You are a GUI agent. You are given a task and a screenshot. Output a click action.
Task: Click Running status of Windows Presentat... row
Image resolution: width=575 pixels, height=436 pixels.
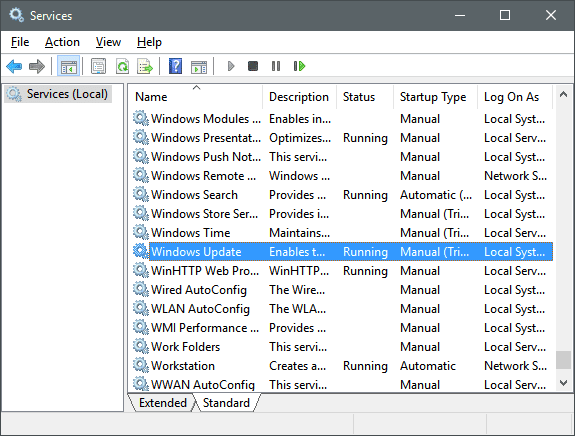[365, 138]
